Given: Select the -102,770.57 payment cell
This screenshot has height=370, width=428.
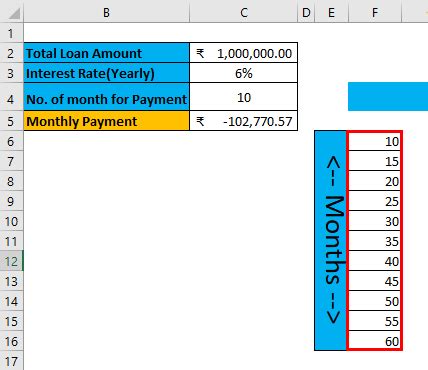Looking at the screenshot, I should coord(244,121).
